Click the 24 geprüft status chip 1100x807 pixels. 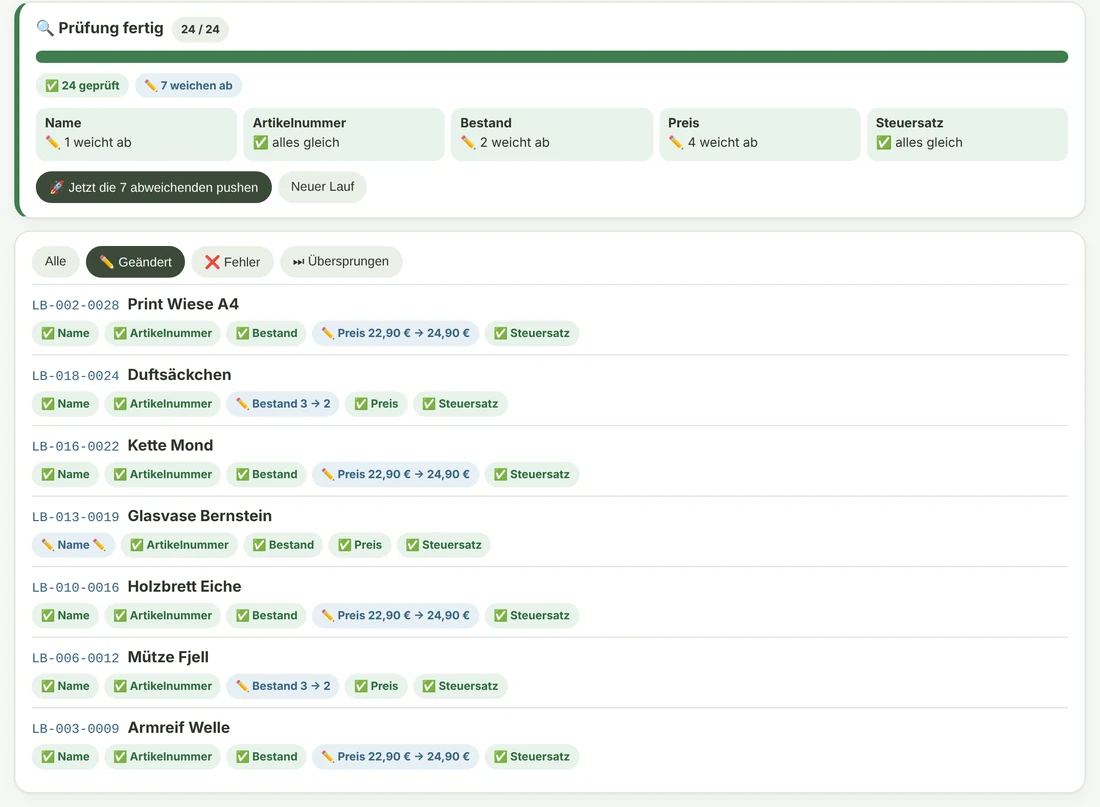pos(82,86)
